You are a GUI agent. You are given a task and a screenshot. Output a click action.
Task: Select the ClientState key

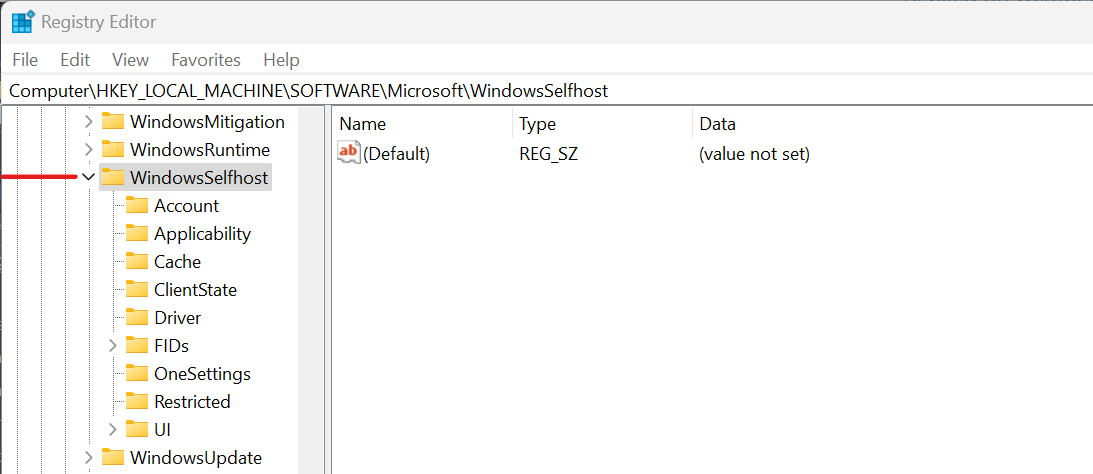pyautogui.click(x=195, y=289)
